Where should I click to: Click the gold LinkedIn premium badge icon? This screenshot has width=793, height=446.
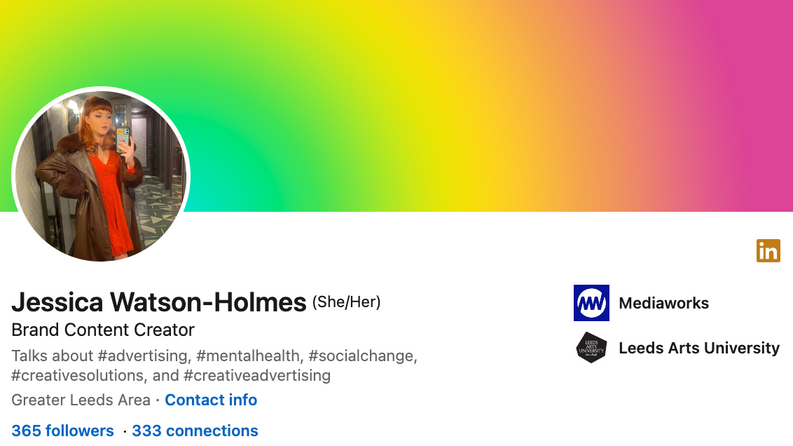click(768, 251)
